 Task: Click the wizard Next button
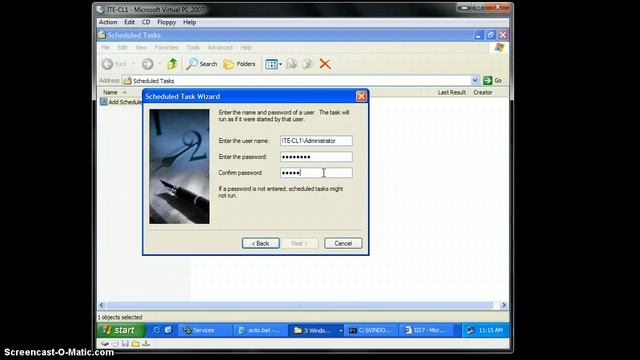pyautogui.click(x=299, y=243)
